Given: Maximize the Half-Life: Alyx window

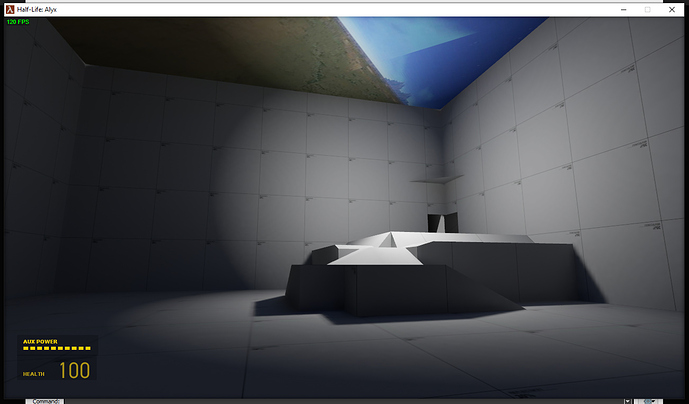Looking at the screenshot, I should (x=646, y=8).
